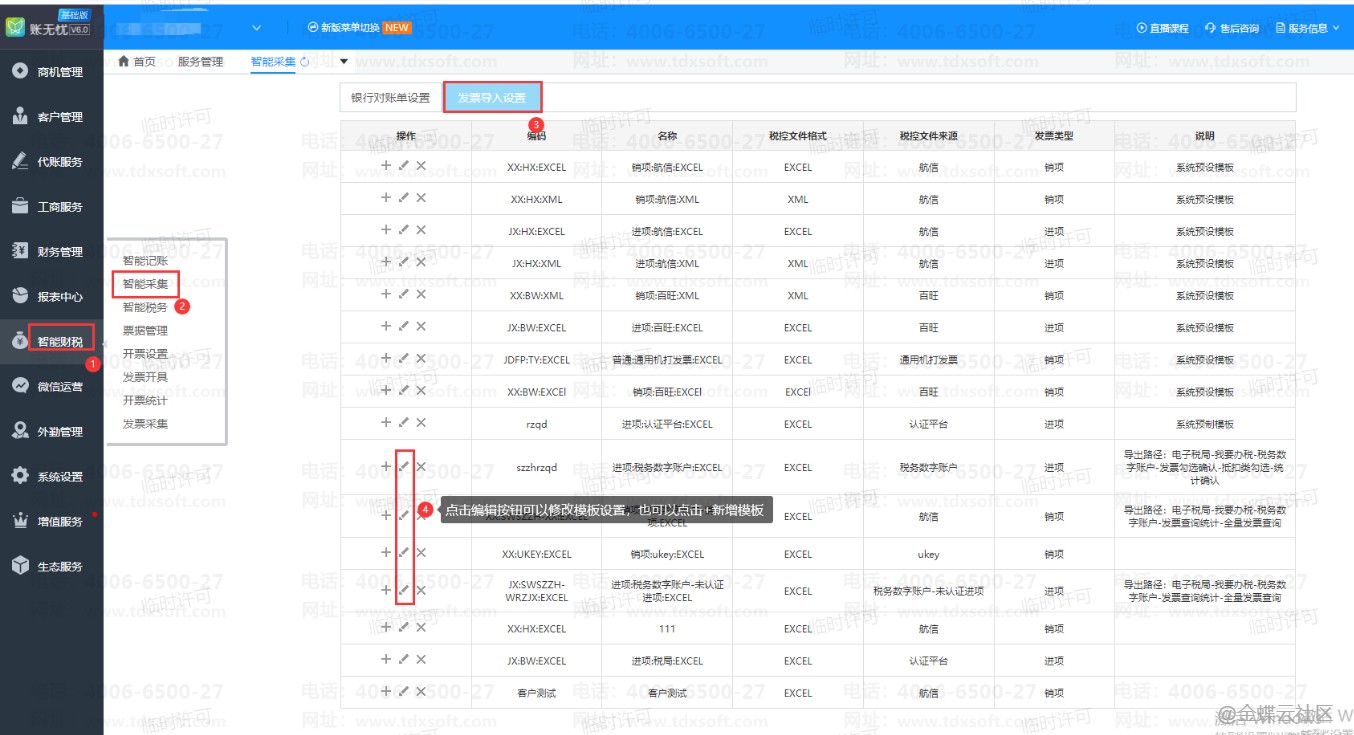The height and width of the screenshot is (735, 1354).
Task: Refresh the 智能采集 tab using reload icon
Action: 304,62
